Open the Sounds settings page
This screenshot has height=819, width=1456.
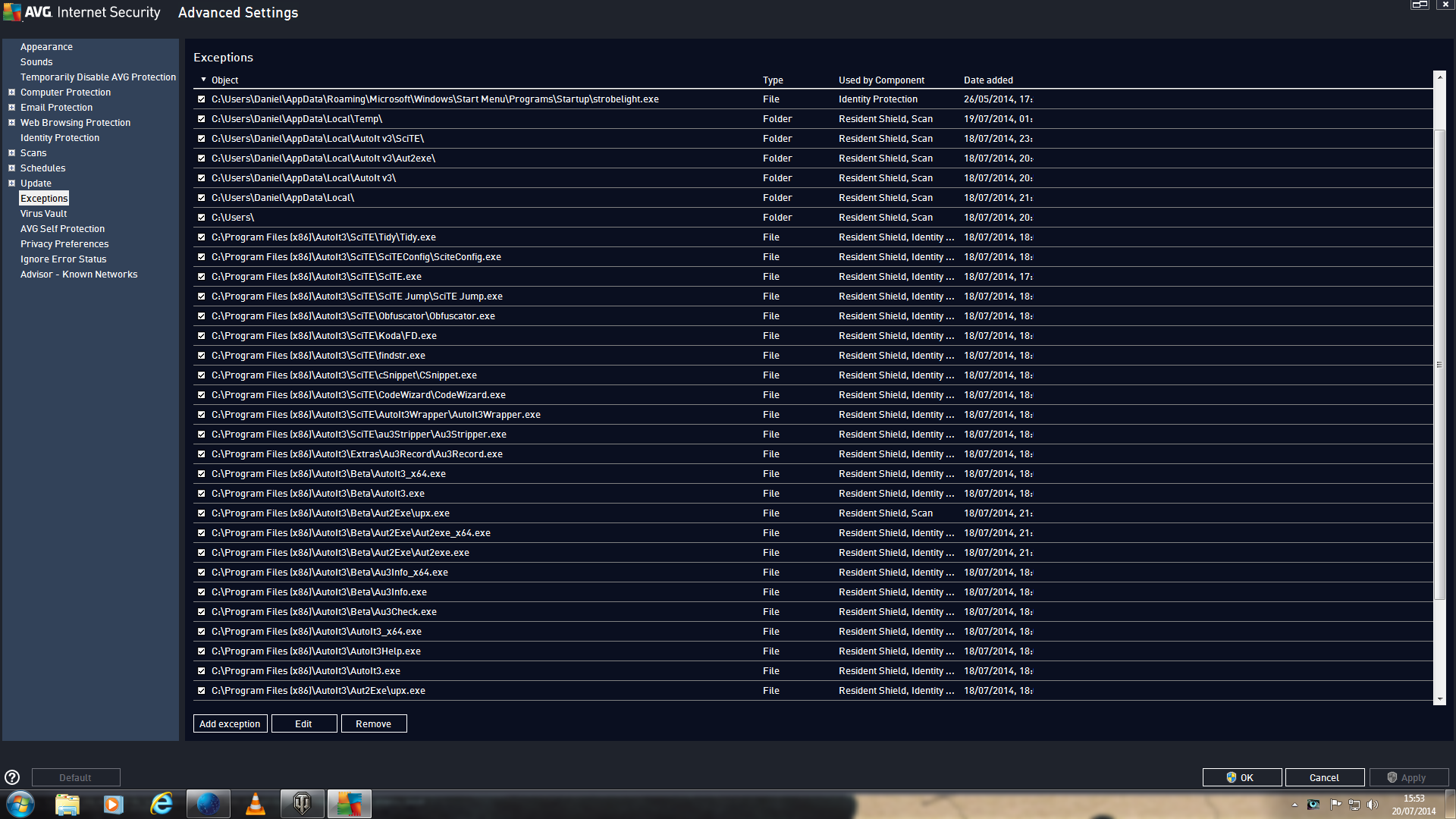(36, 62)
